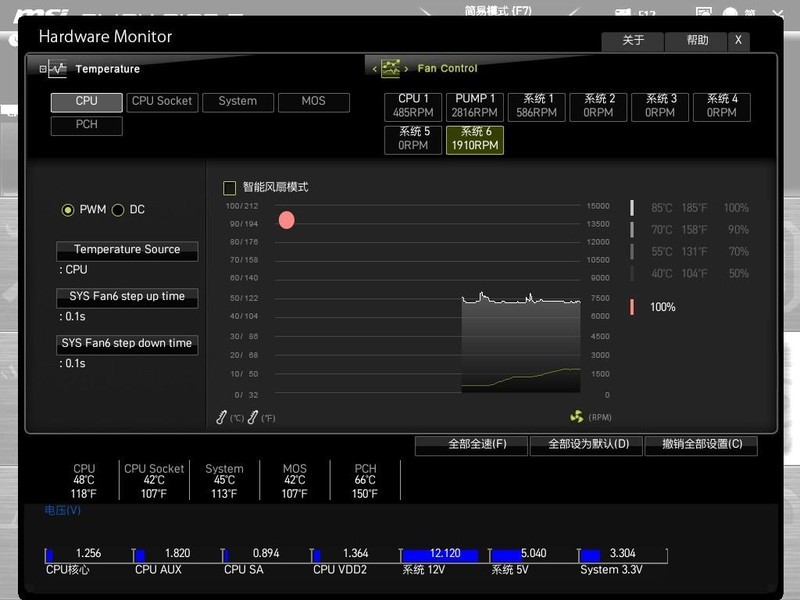Click the pink 100% speed marker bar

click(x=632, y=307)
